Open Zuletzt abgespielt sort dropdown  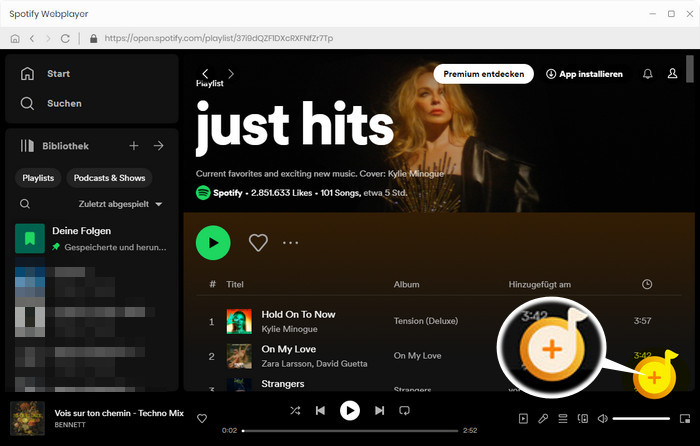[x=120, y=204]
